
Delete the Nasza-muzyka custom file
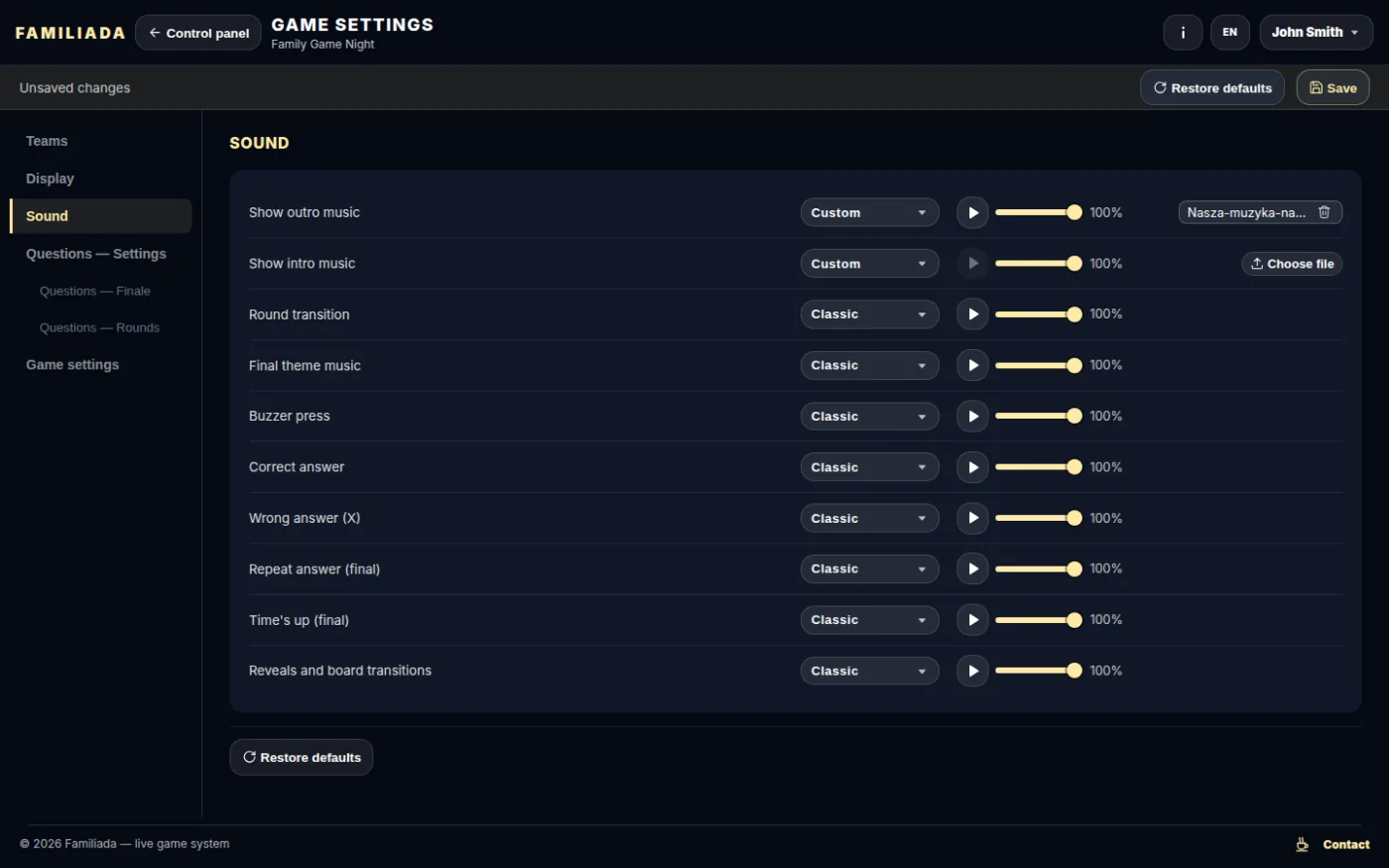1324,212
